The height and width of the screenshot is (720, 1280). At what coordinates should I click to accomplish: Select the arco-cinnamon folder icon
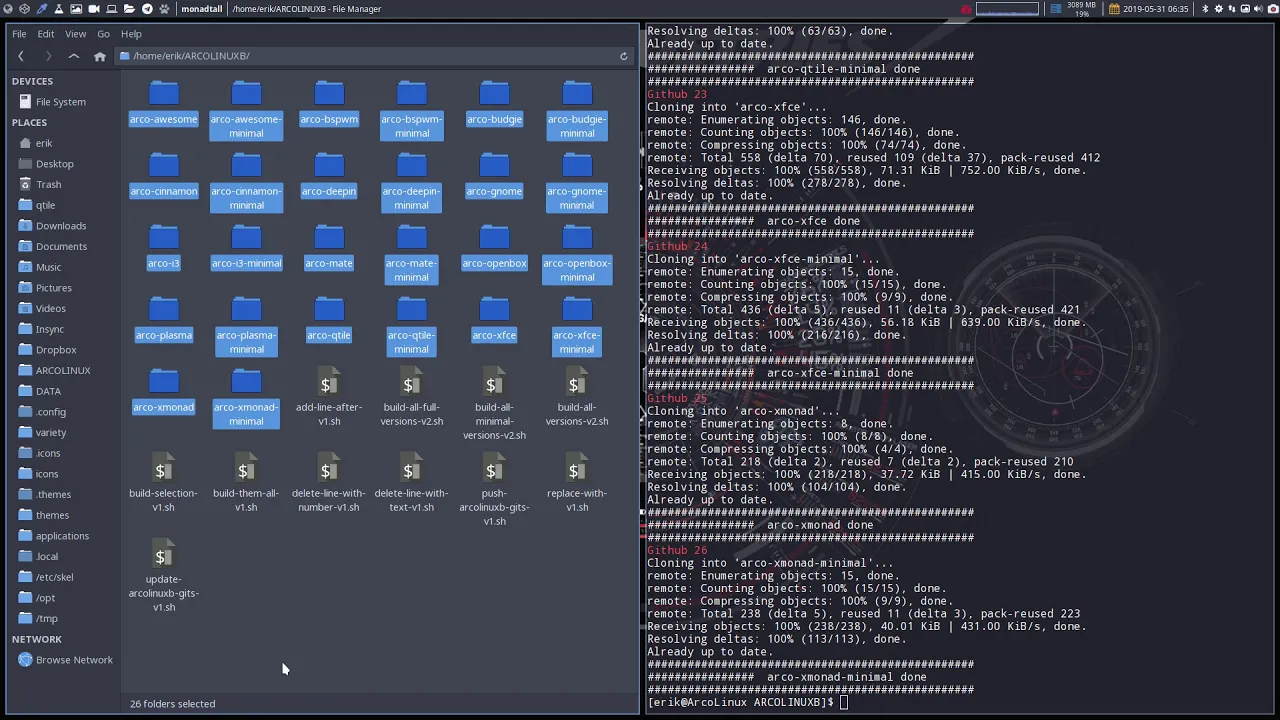pyautogui.click(x=164, y=166)
